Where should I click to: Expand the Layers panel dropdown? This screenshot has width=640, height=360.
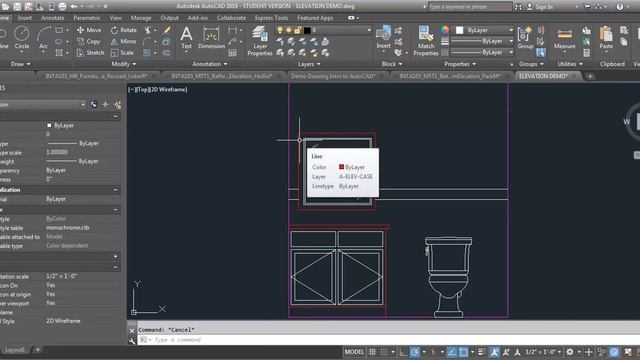[x=309, y=64]
